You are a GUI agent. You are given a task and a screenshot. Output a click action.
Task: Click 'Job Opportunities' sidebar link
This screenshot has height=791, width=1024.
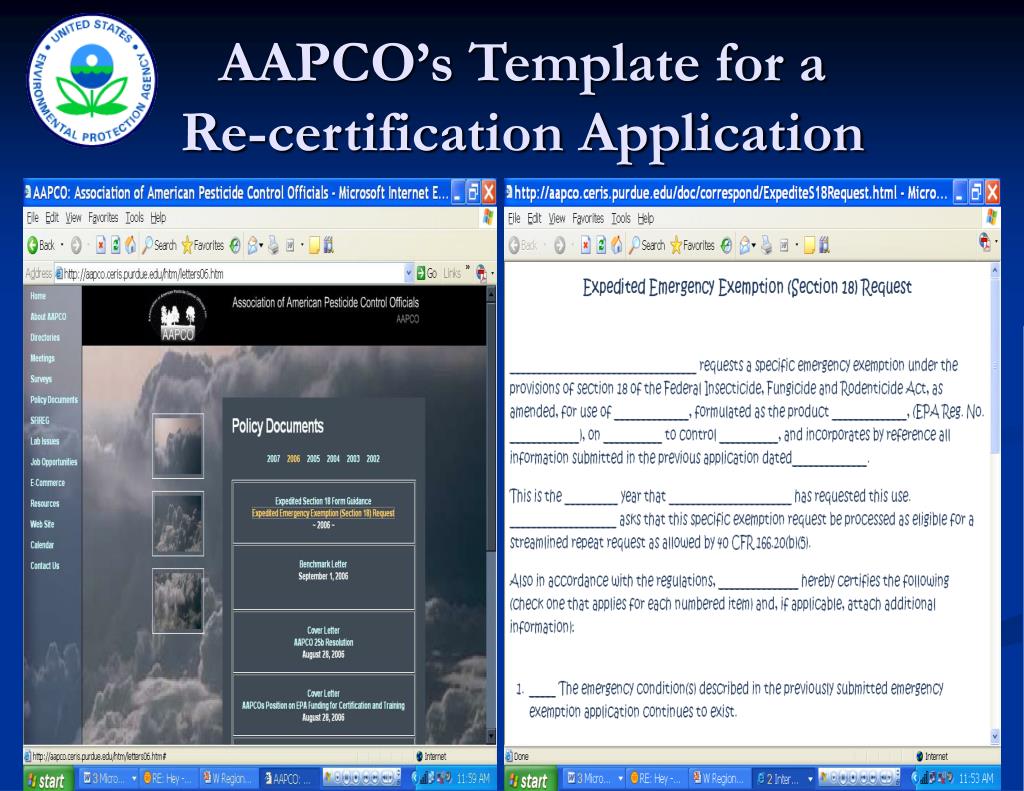tap(54, 462)
